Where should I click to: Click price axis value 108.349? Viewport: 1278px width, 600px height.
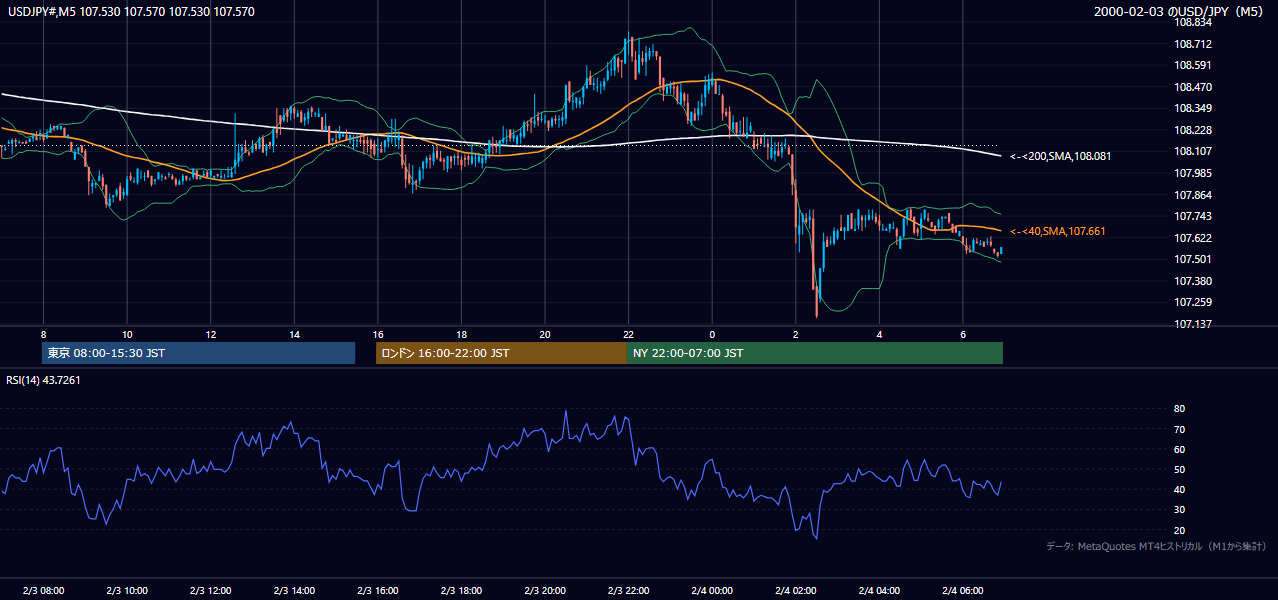[x=1193, y=108]
